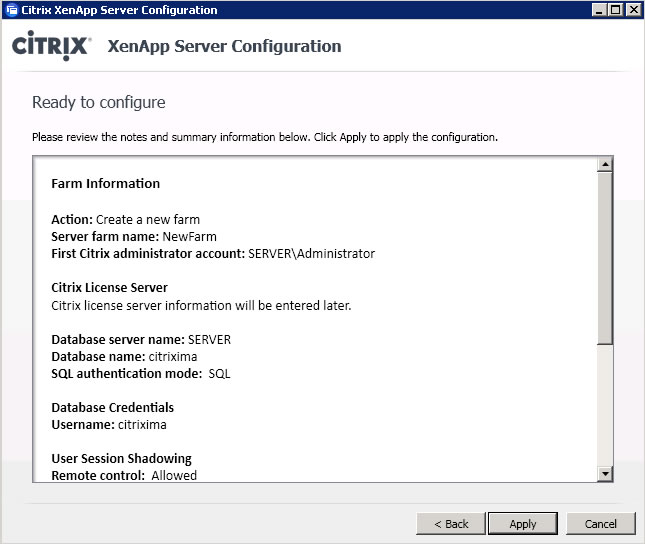Click 'Username: citrixima' line
Screen dimensions: 645x544
(x=109, y=425)
